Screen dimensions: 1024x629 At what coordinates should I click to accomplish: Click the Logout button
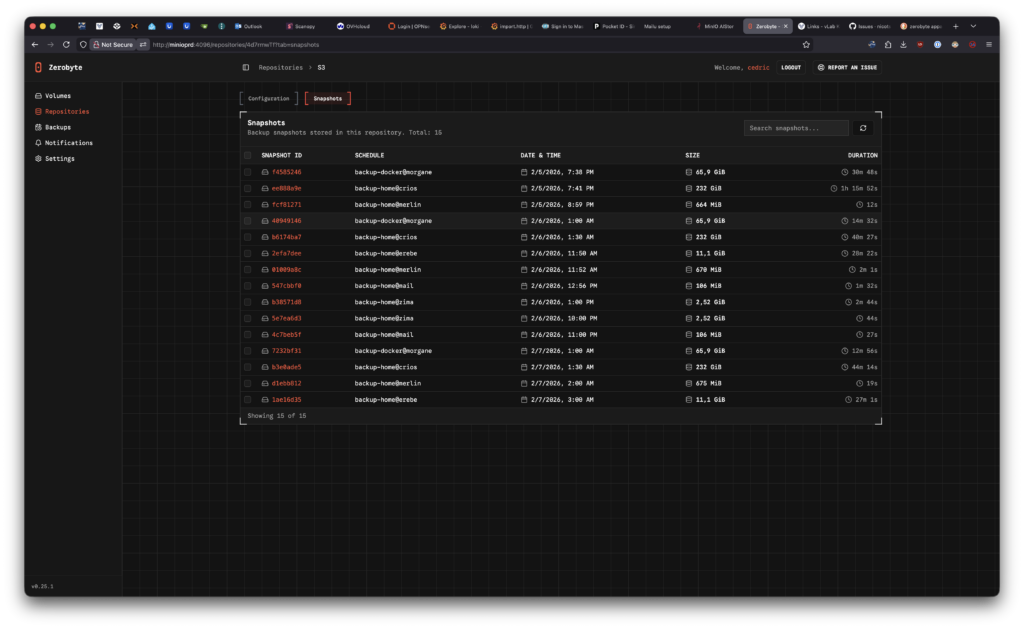791,67
